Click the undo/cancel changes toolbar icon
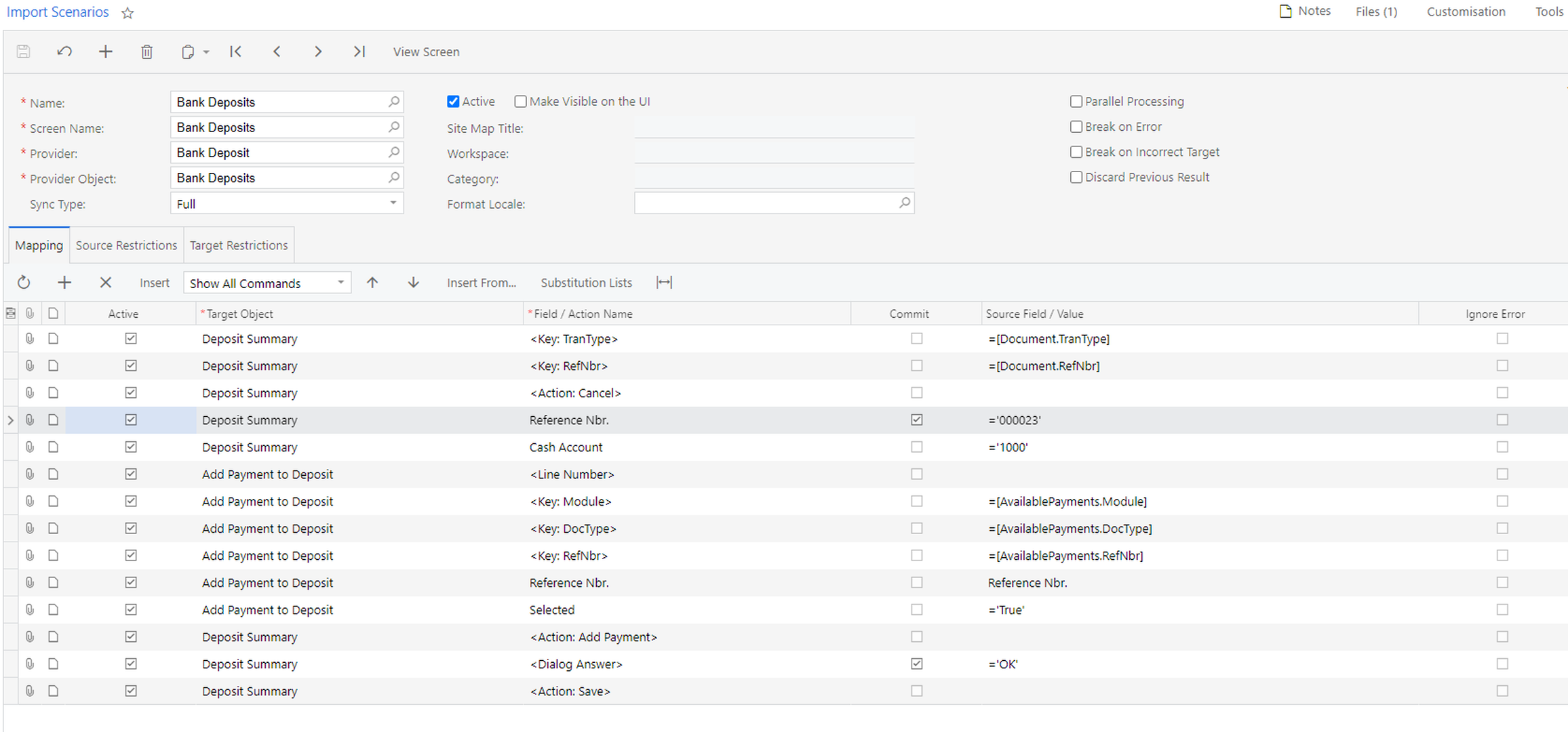 pyautogui.click(x=64, y=52)
